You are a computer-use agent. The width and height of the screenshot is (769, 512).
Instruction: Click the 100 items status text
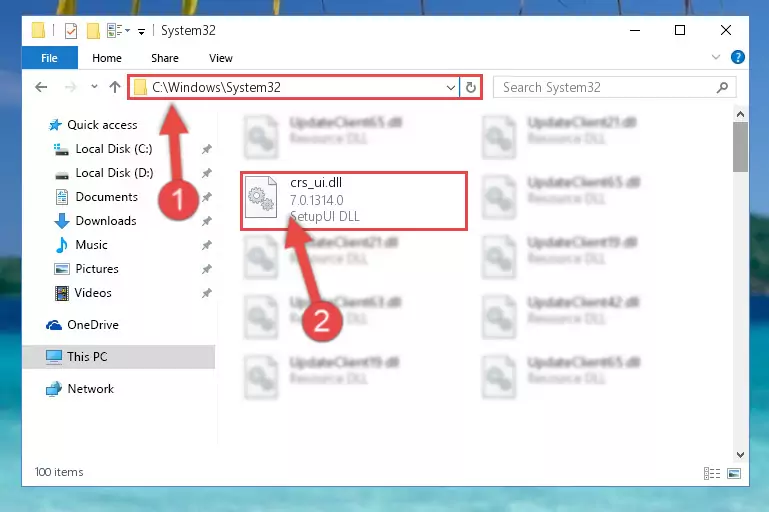(59, 472)
